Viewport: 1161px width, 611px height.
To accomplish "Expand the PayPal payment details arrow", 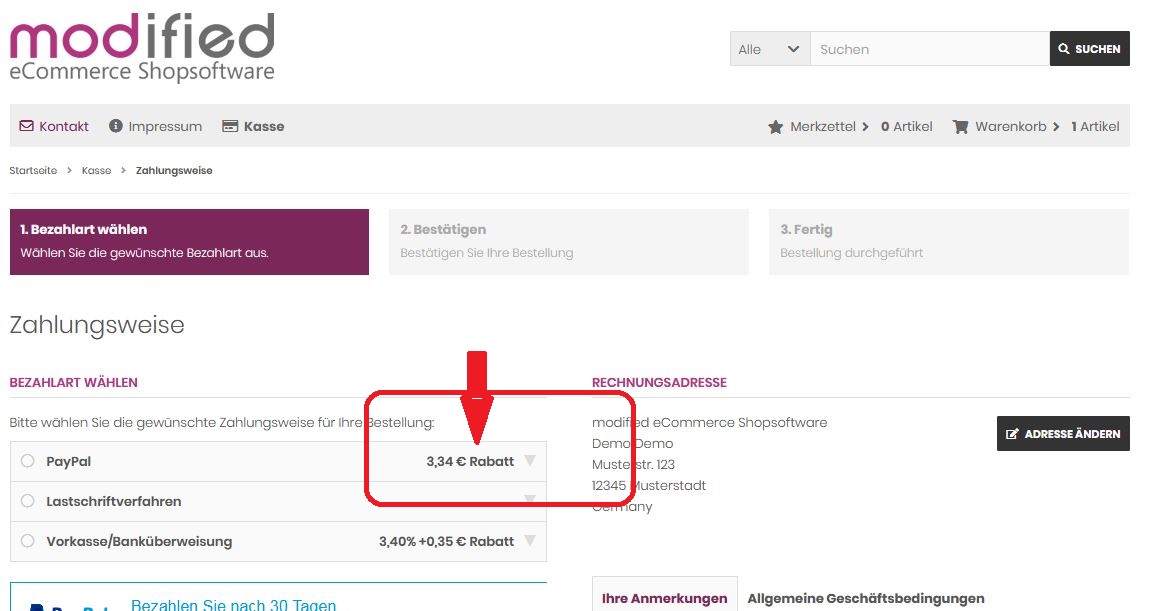I will click(530, 461).
